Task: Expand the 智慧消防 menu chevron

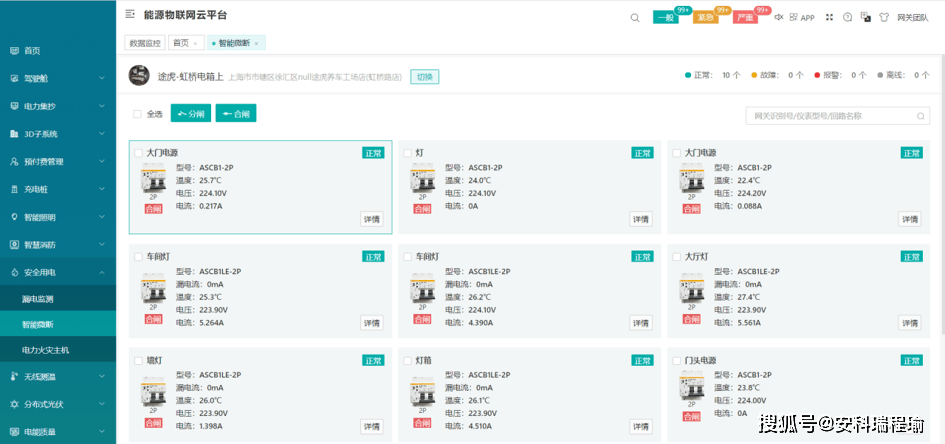Action: coord(101,245)
